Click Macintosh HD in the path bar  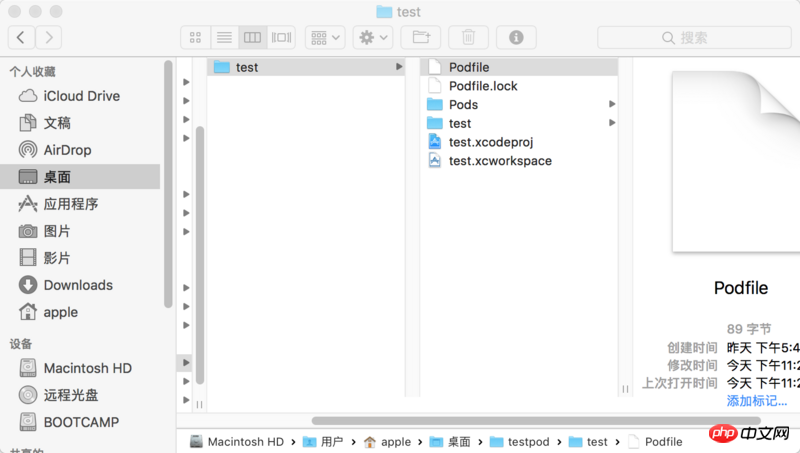pos(237,442)
